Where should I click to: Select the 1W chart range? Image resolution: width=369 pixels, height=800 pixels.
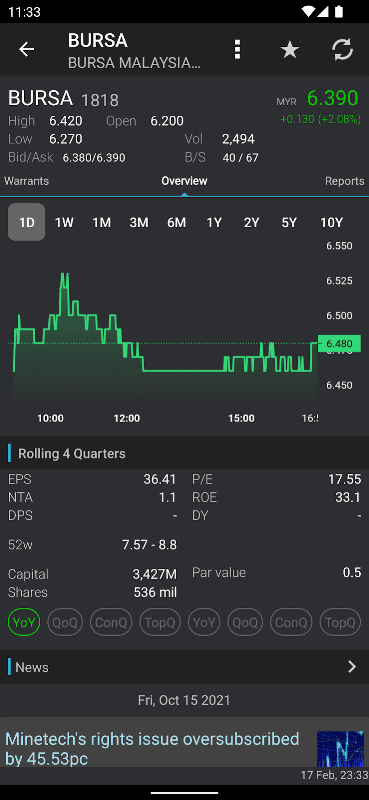[x=64, y=222]
